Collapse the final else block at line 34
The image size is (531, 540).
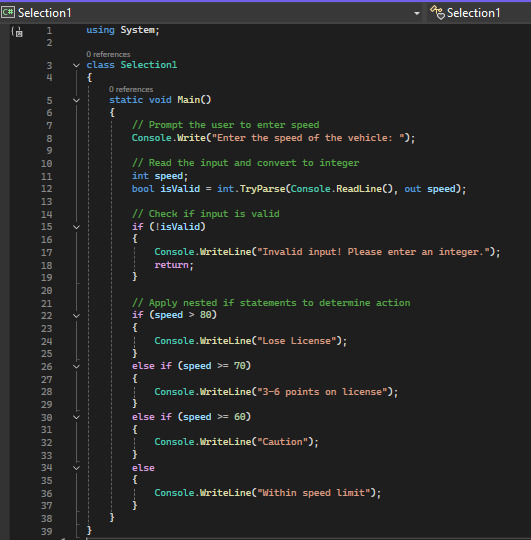coord(76,468)
